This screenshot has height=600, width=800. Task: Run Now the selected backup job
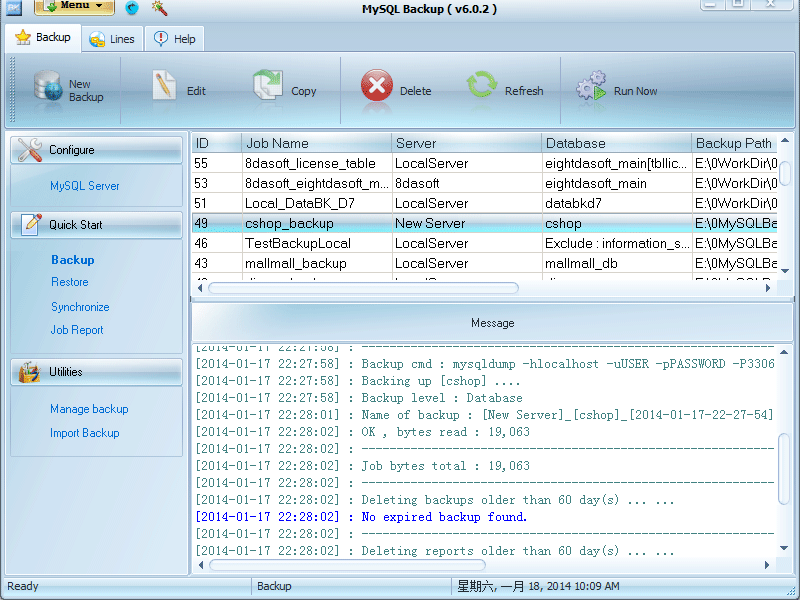click(x=592, y=86)
